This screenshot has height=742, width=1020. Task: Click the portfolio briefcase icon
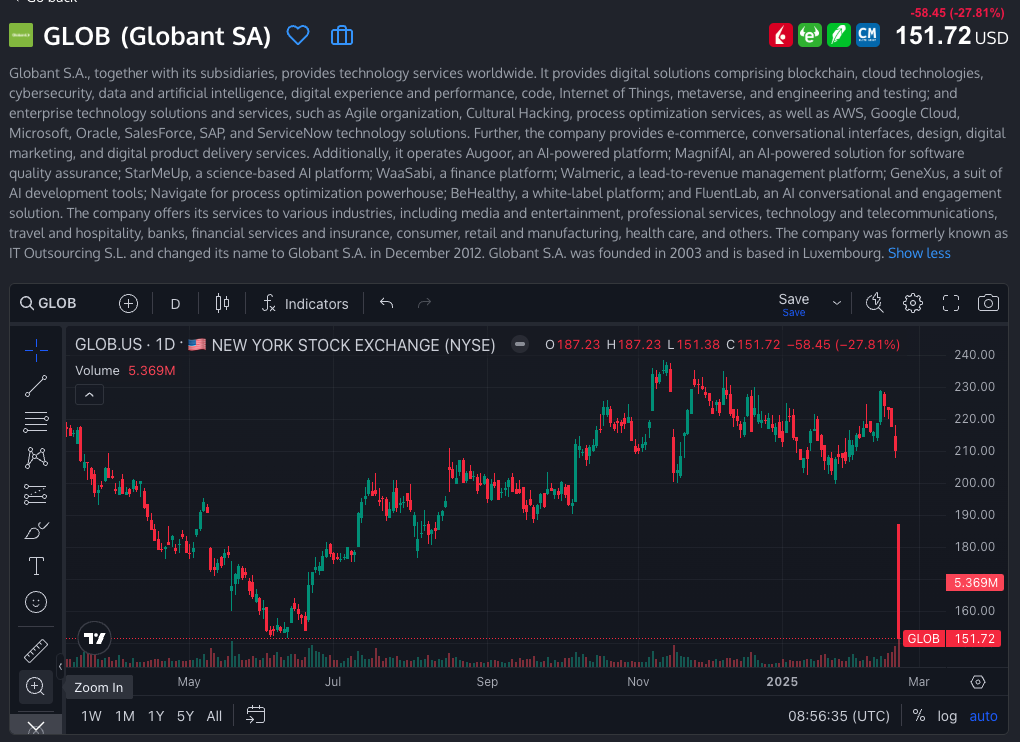342,35
